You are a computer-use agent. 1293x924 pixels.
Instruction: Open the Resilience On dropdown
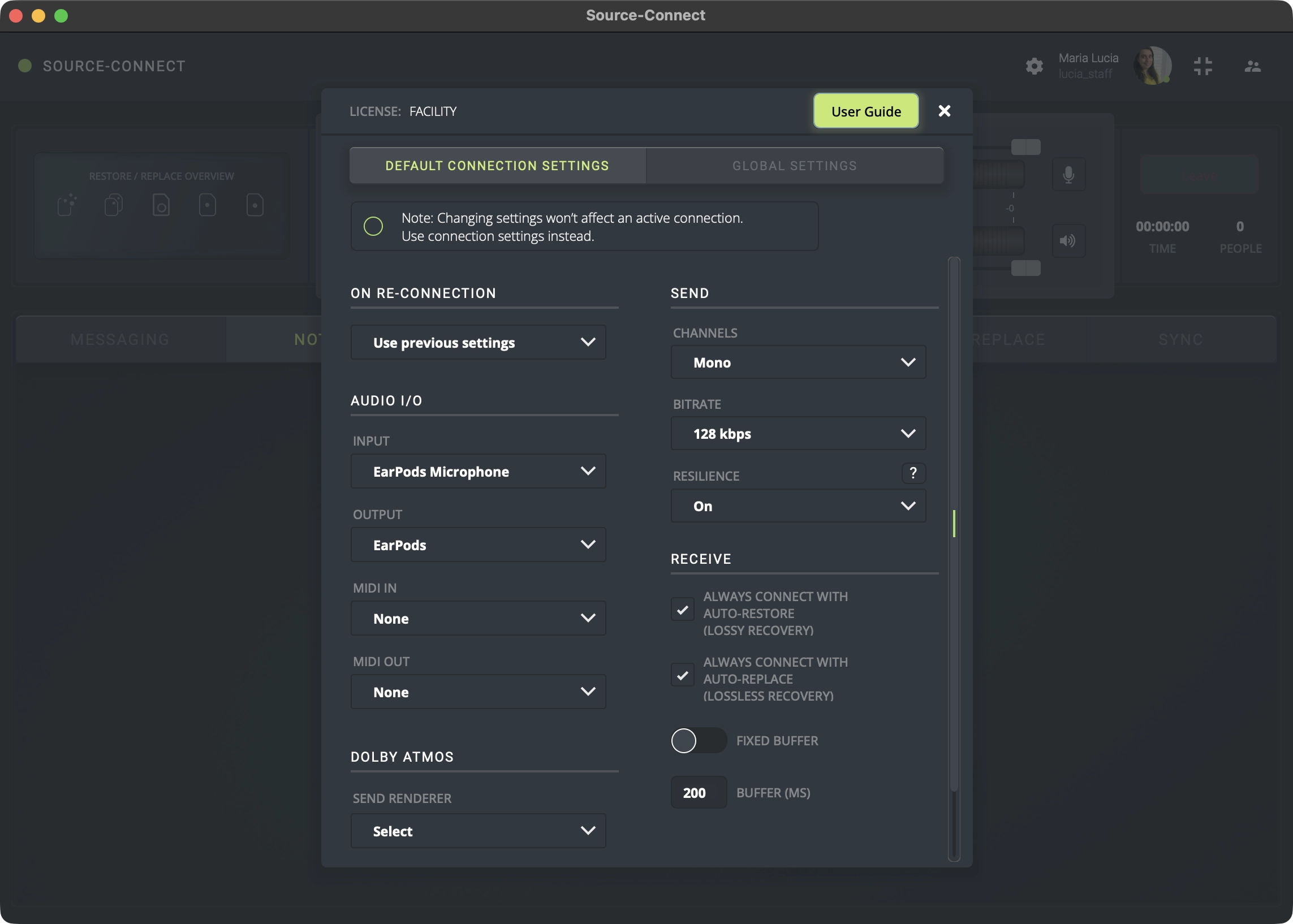pyautogui.click(x=799, y=506)
